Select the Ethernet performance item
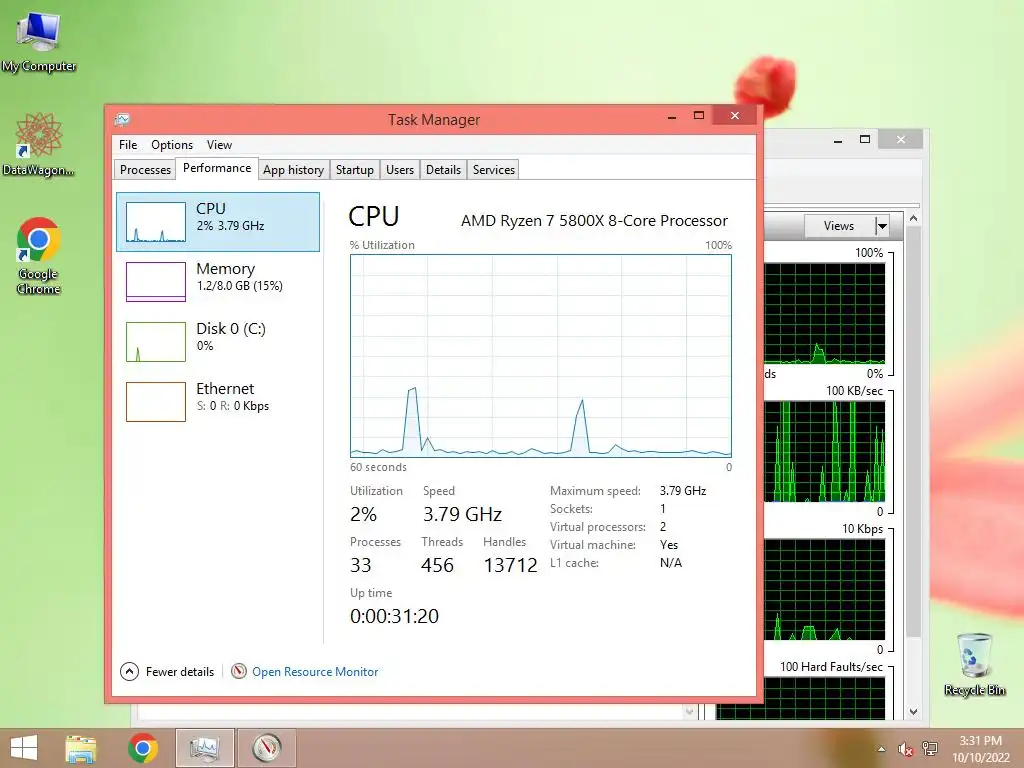 218,402
